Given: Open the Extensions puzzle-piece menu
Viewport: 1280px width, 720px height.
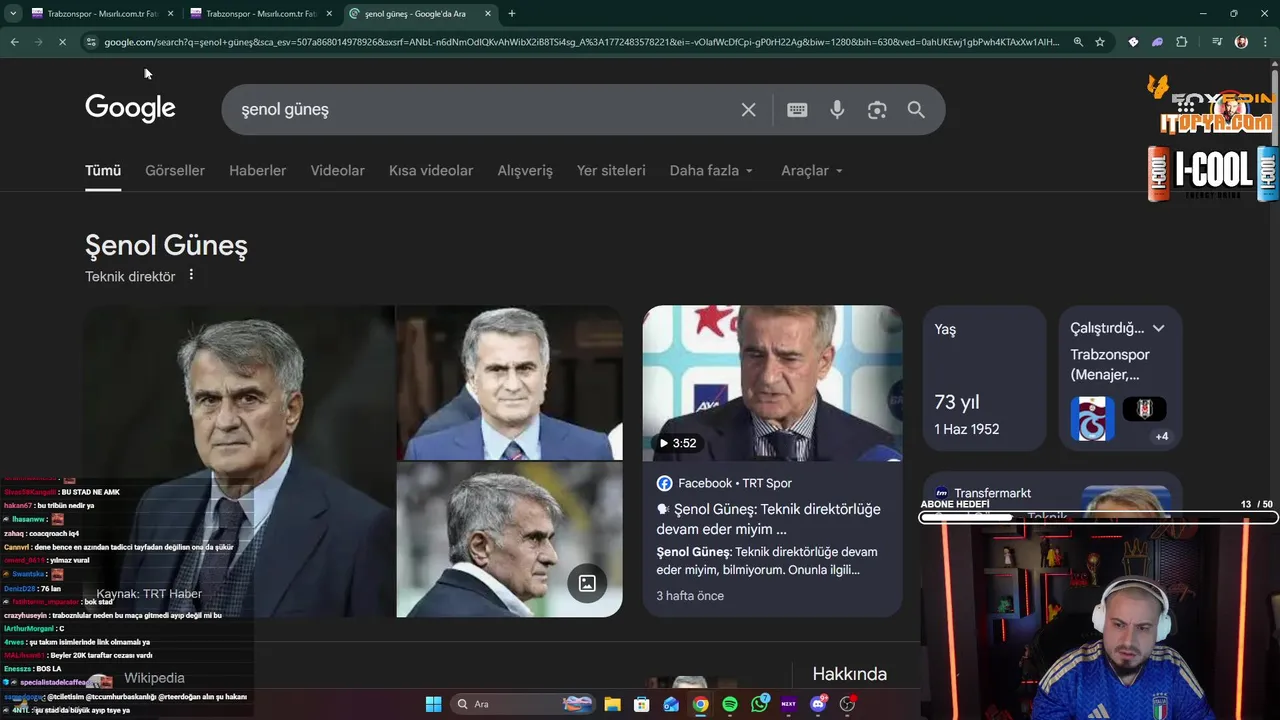Looking at the screenshot, I should point(1182,42).
